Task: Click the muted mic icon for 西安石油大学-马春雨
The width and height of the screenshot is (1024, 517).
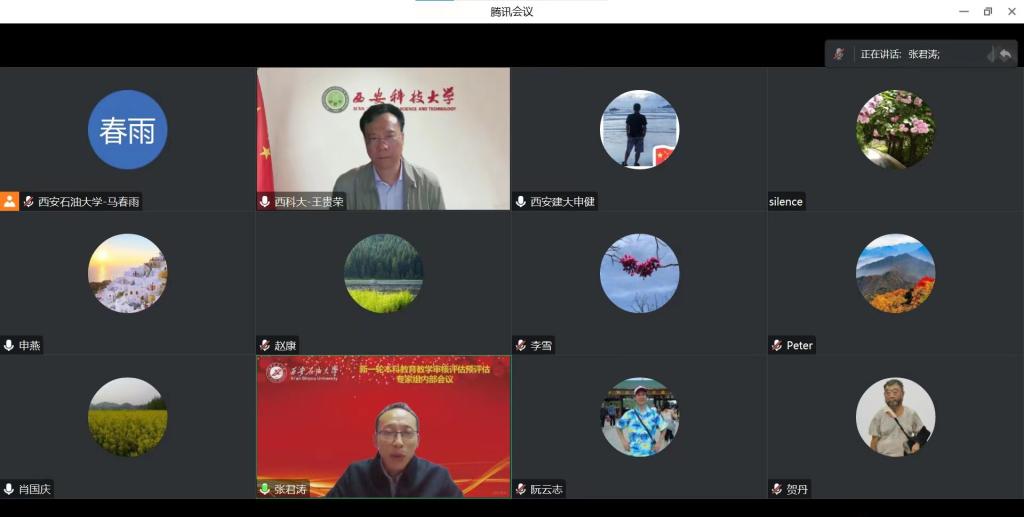Action: click(28, 201)
